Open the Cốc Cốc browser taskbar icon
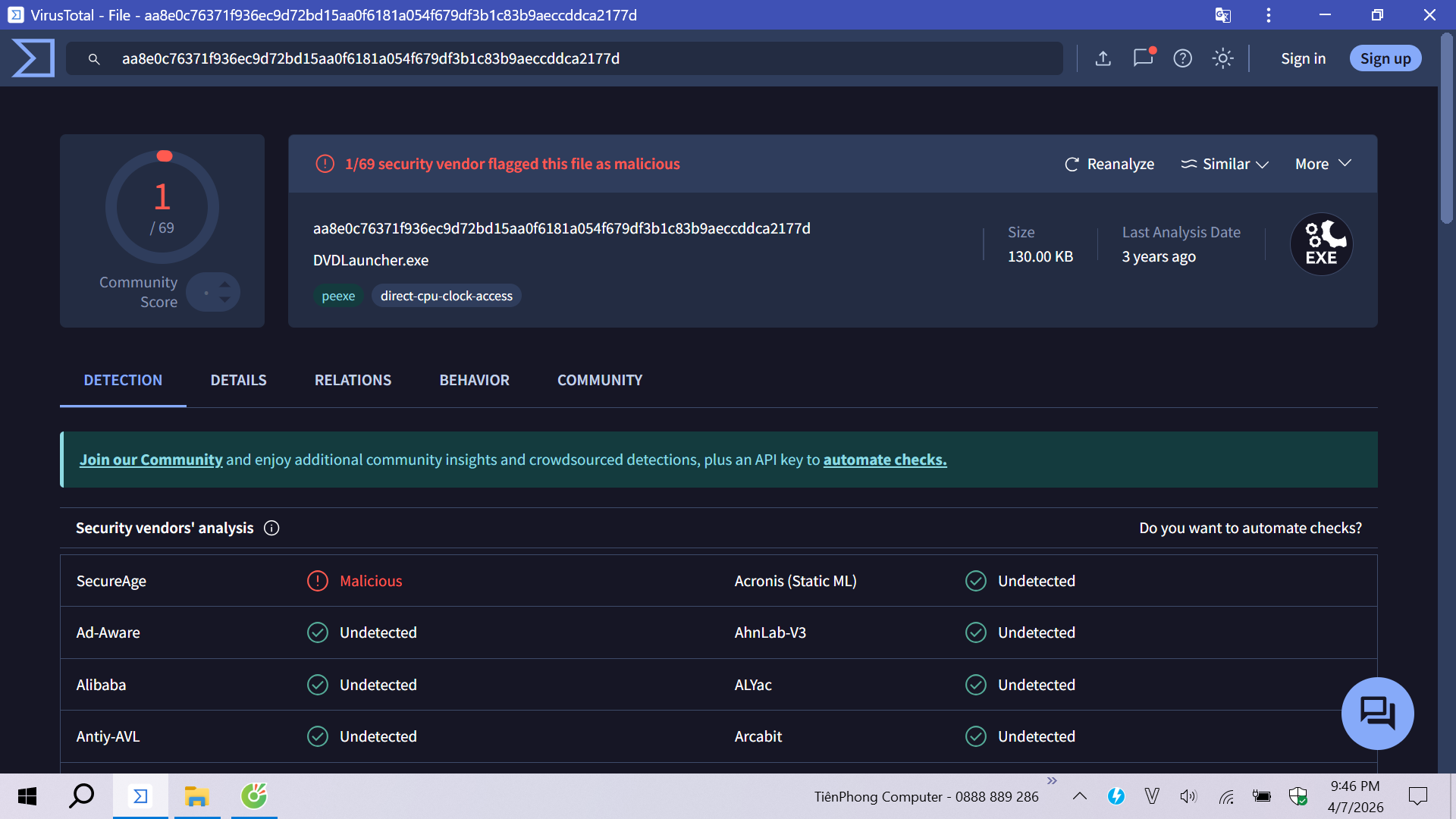Viewport: 1456px width, 819px height. point(254,796)
